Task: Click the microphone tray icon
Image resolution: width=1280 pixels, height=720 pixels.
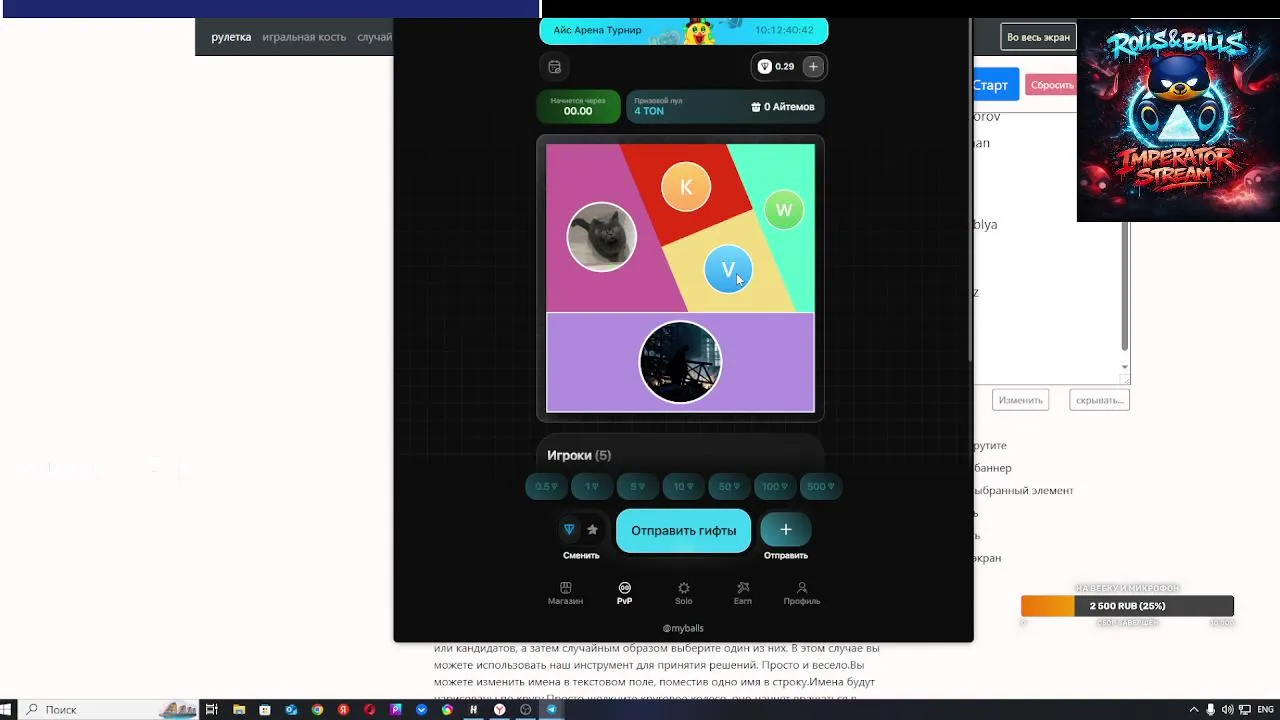Action: [x=1210, y=710]
